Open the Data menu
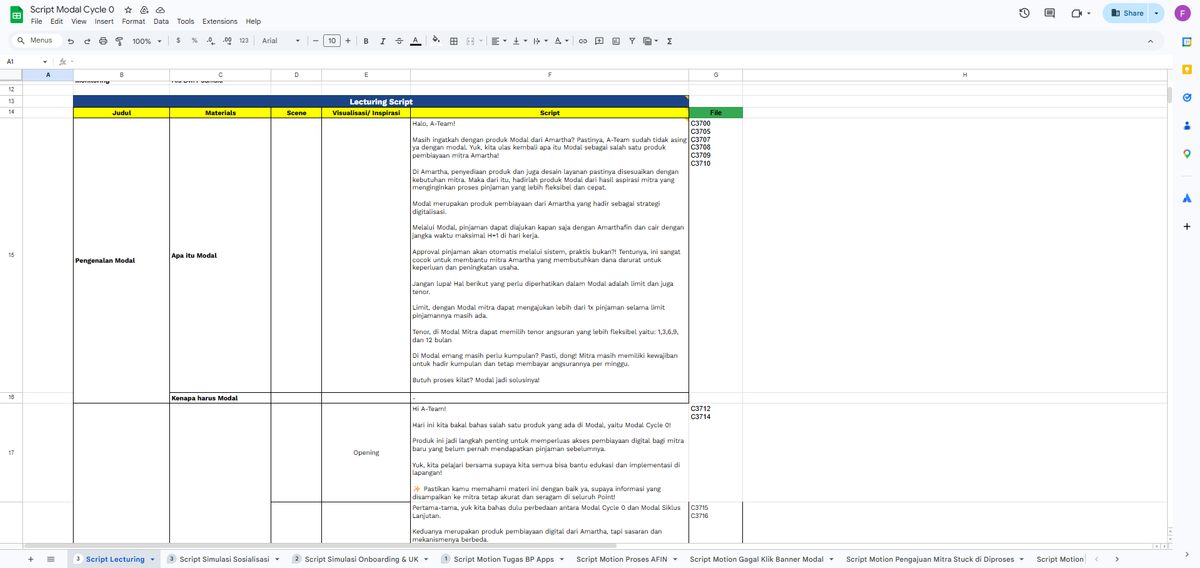 (x=161, y=21)
